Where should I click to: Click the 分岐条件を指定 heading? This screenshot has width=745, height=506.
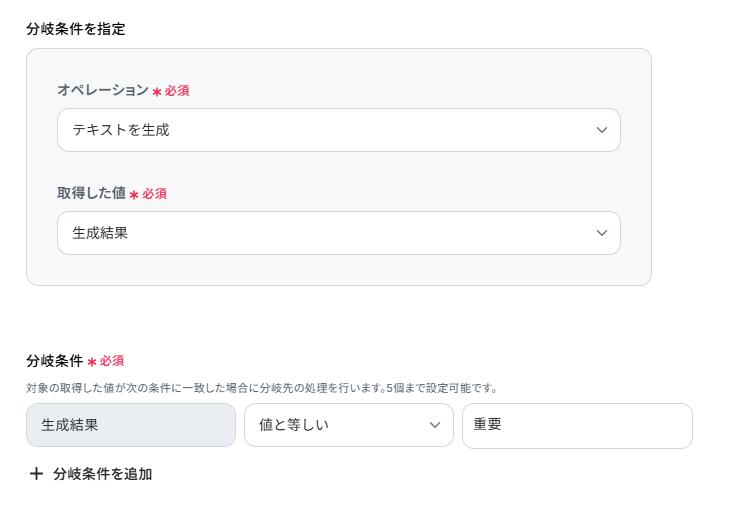tap(76, 29)
